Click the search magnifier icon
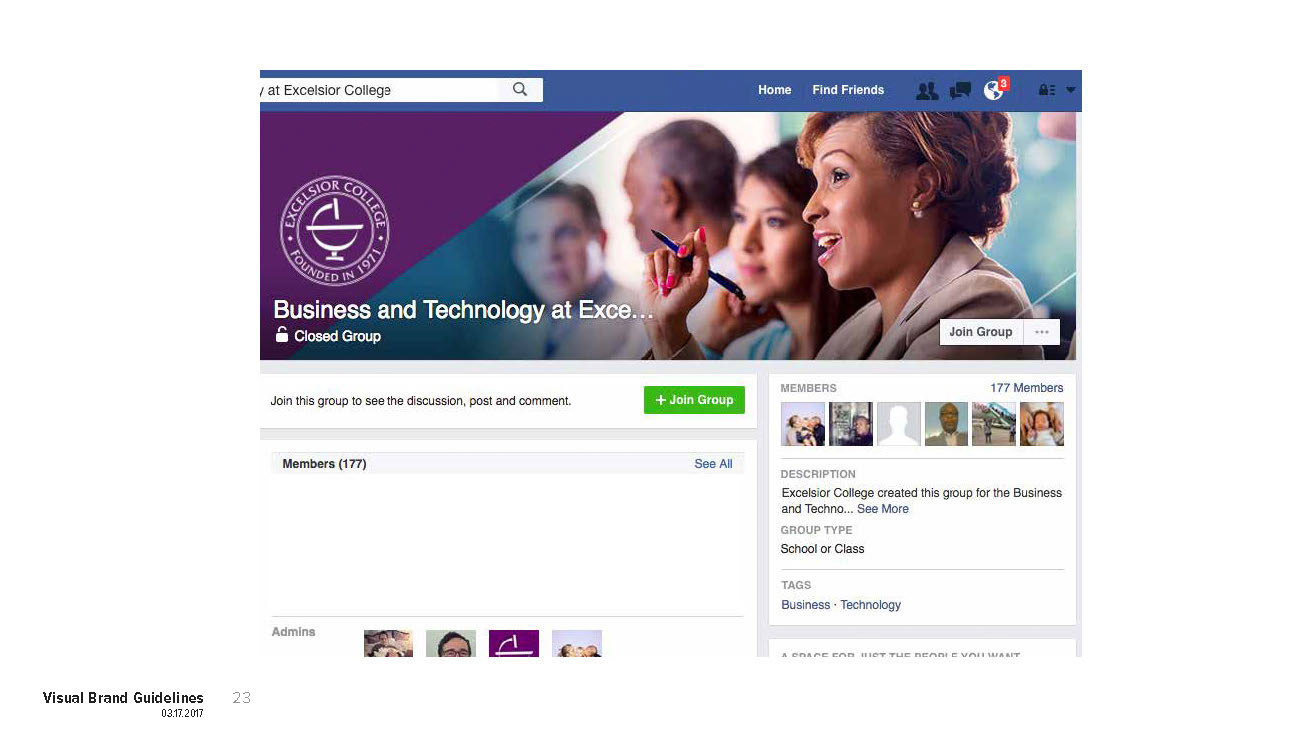 click(520, 90)
